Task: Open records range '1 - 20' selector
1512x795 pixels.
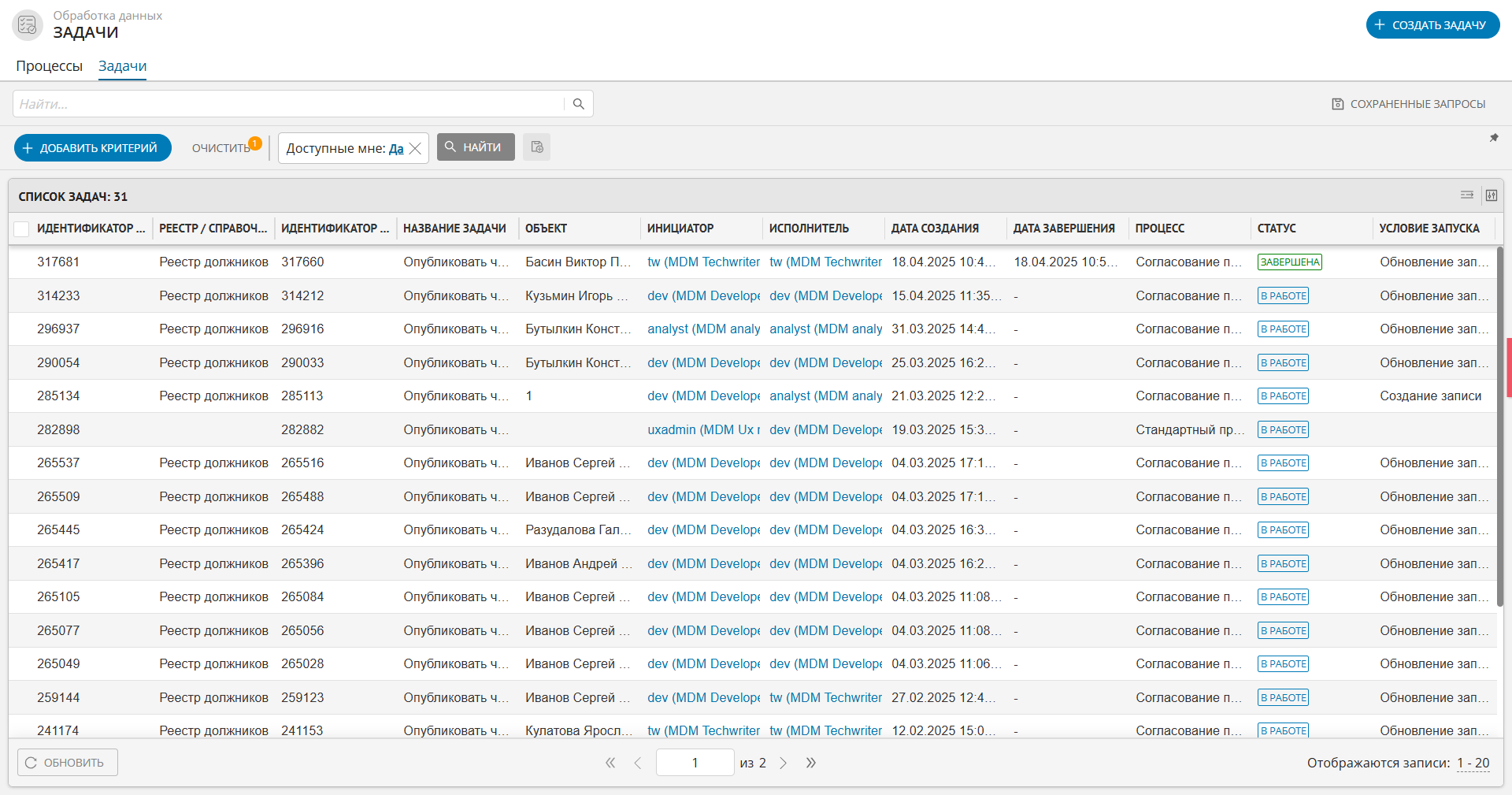Action: coord(1473,763)
